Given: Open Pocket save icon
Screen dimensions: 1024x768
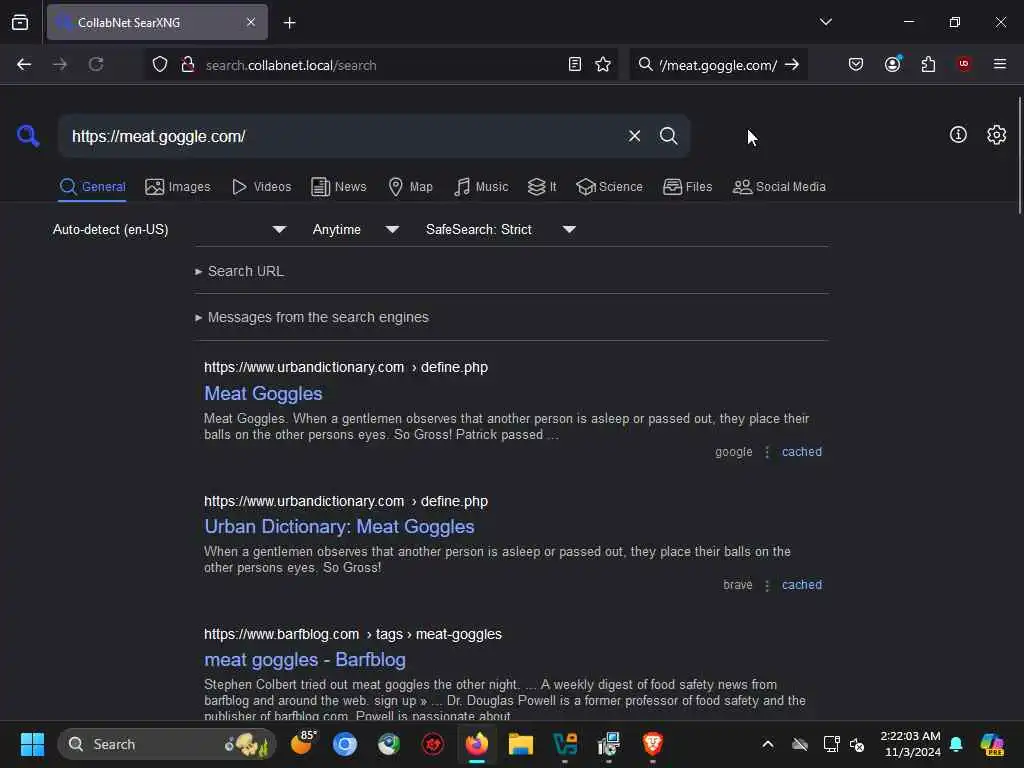Looking at the screenshot, I should click(x=856, y=65).
